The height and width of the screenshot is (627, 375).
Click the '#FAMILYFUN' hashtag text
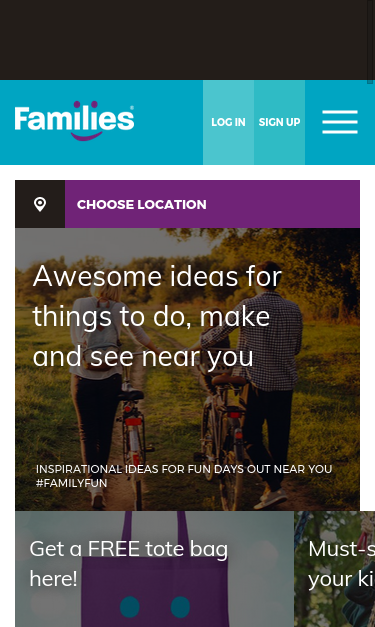pyautogui.click(x=72, y=483)
